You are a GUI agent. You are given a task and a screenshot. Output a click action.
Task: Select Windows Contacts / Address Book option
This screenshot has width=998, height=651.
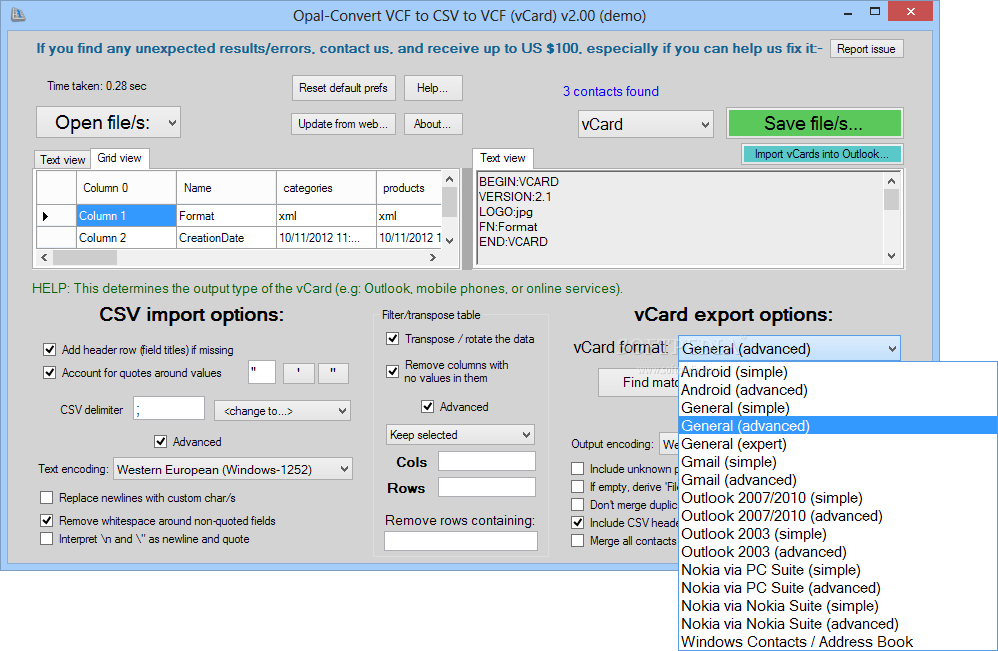(x=838, y=641)
